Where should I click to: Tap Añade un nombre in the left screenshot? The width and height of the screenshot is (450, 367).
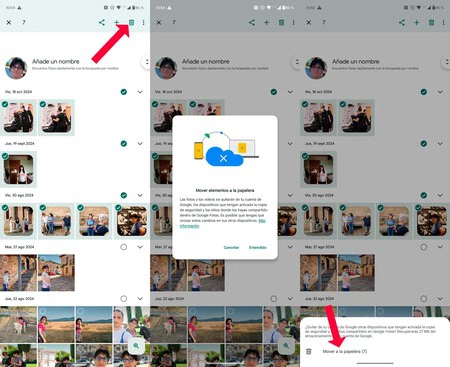pos(56,61)
